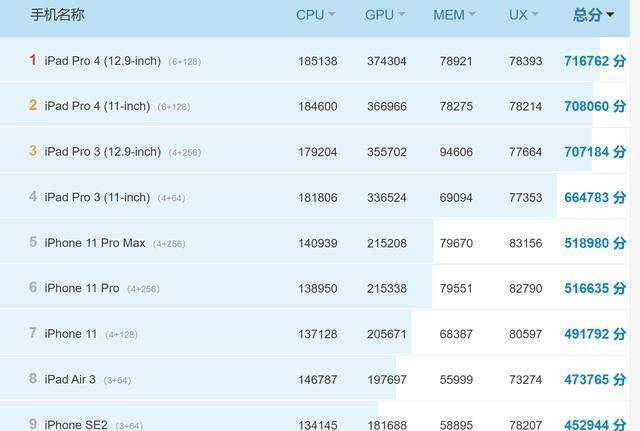Click CPU score 146787
This screenshot has width=640, height=431.
[318, 380]
